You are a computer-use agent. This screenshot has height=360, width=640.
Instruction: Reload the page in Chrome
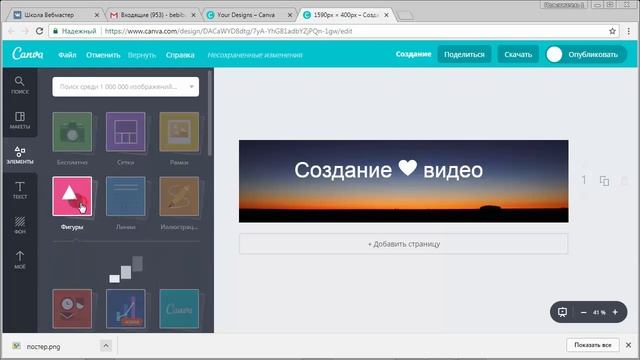39,31
